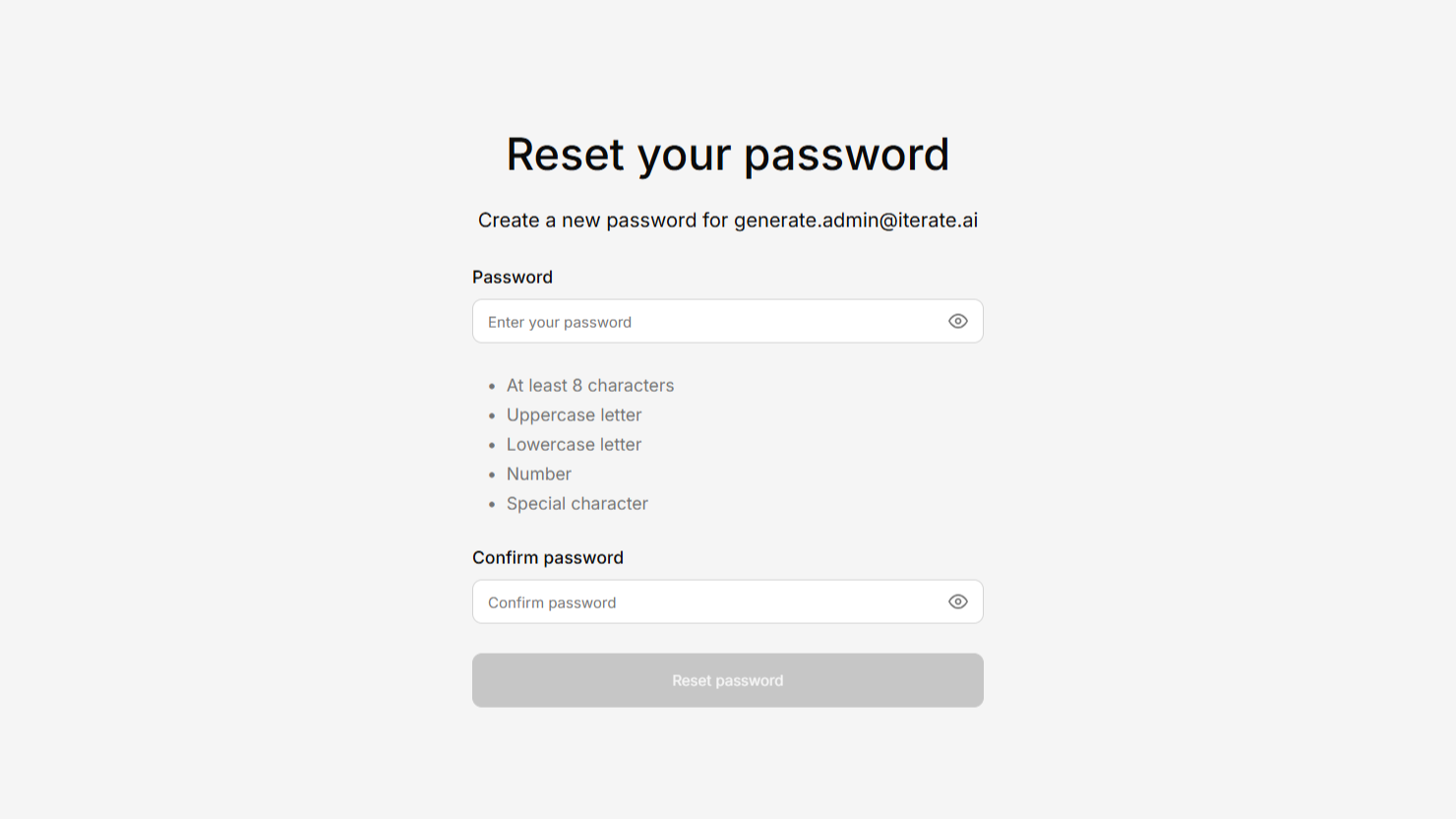
Task: Click the 'Special character' requirement
Action: [576, 504]
